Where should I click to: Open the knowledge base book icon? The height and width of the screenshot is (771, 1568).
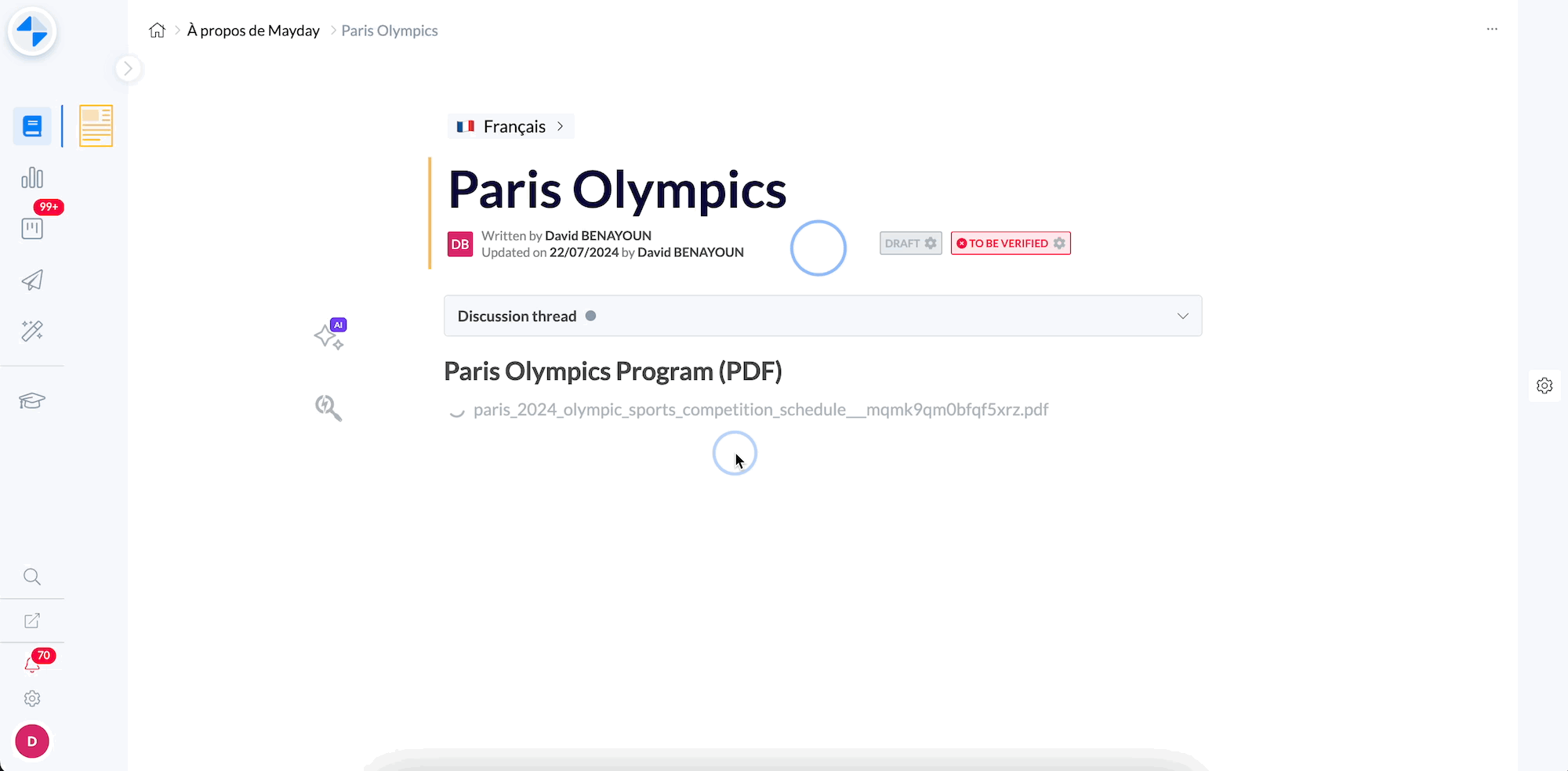click(x=32, y=126)
